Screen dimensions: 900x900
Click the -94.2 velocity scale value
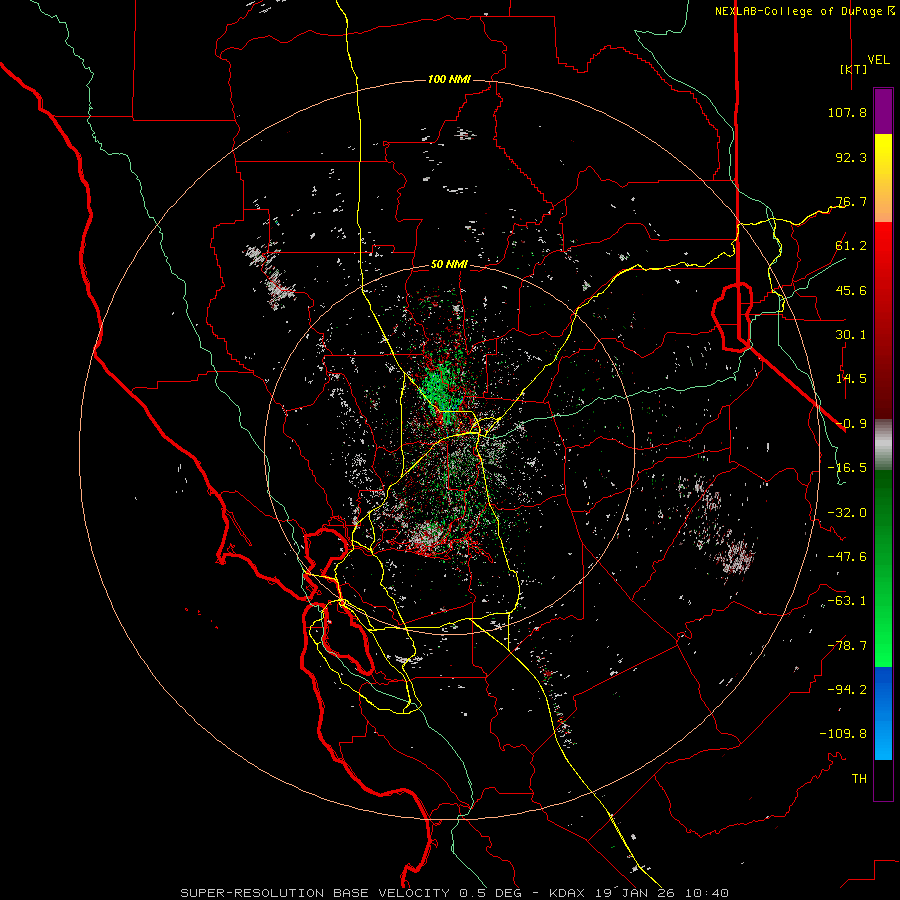click(847, 690)
